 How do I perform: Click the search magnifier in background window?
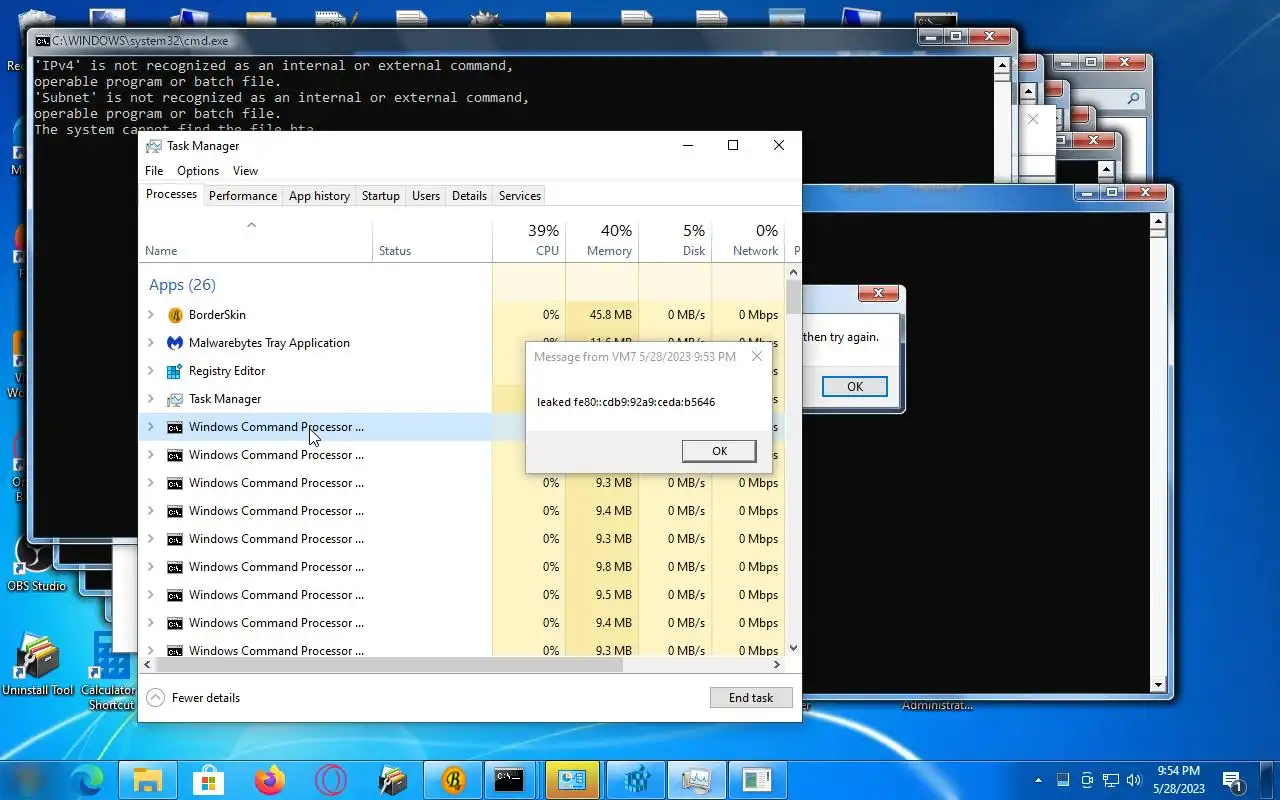click(1133, 98)
